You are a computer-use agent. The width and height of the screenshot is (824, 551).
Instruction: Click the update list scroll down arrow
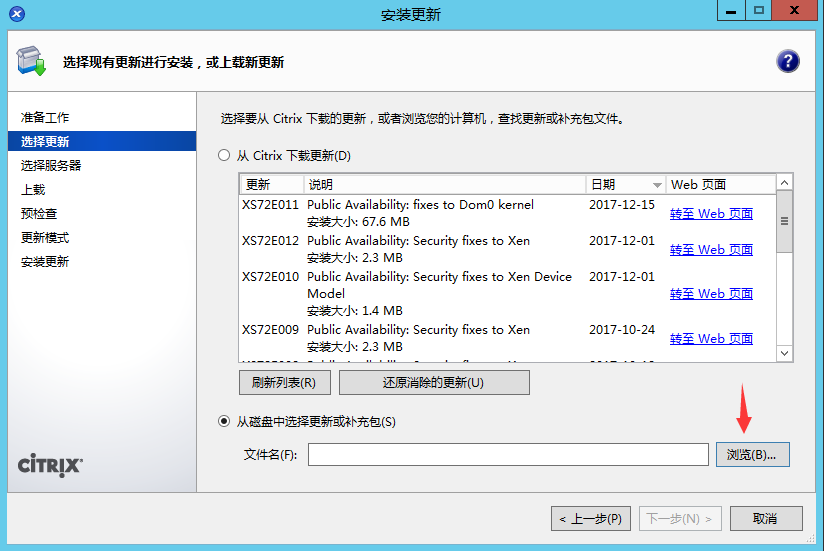pos(784,353)
